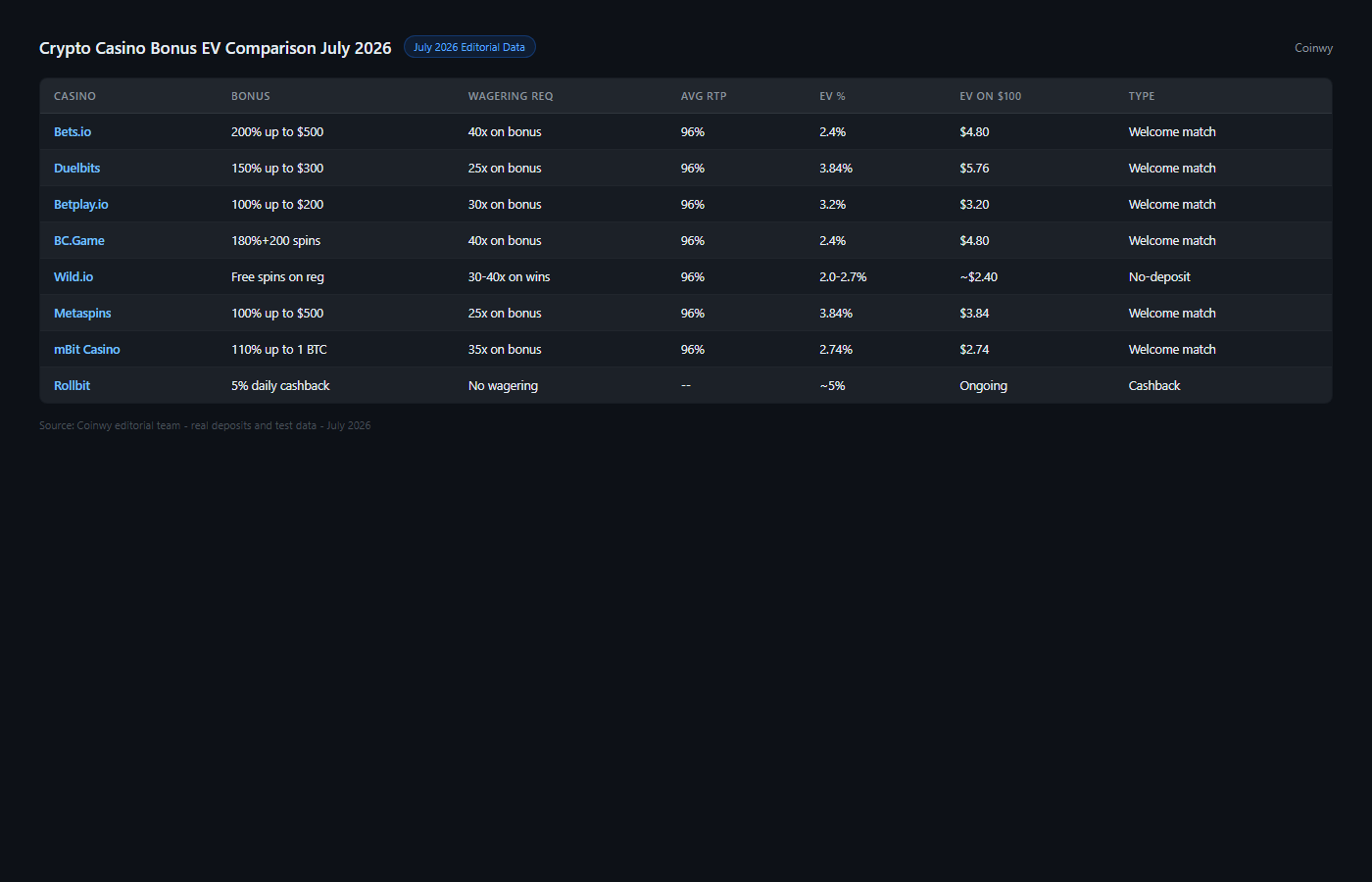Click Rollbit's '--' average RTP cell
Viewport: 1372px width, 882px height.
[686, 386]
